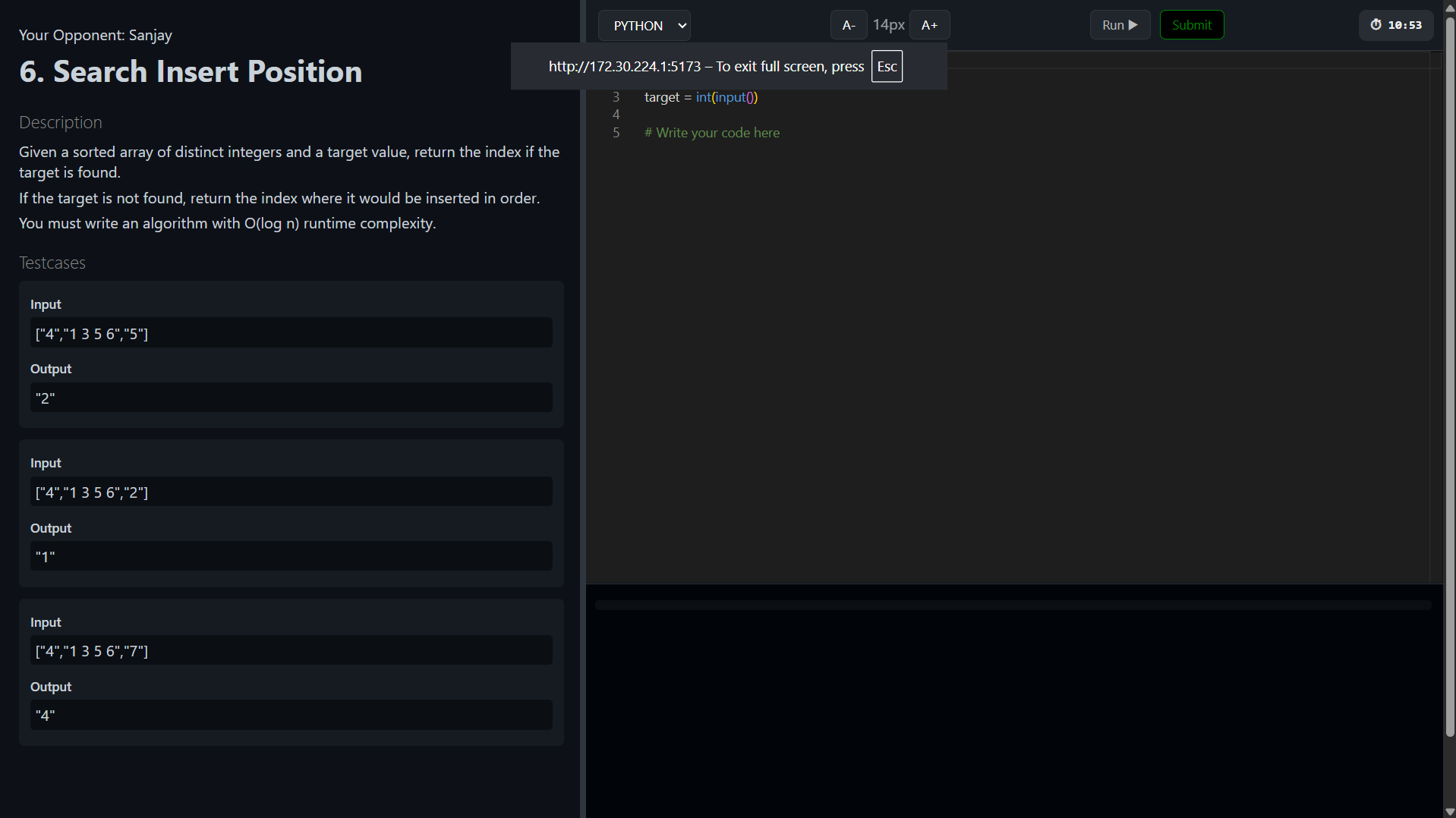1456x818 pixels.
Task: Click the first testcase input field
Action: click(x=292, y=333)
